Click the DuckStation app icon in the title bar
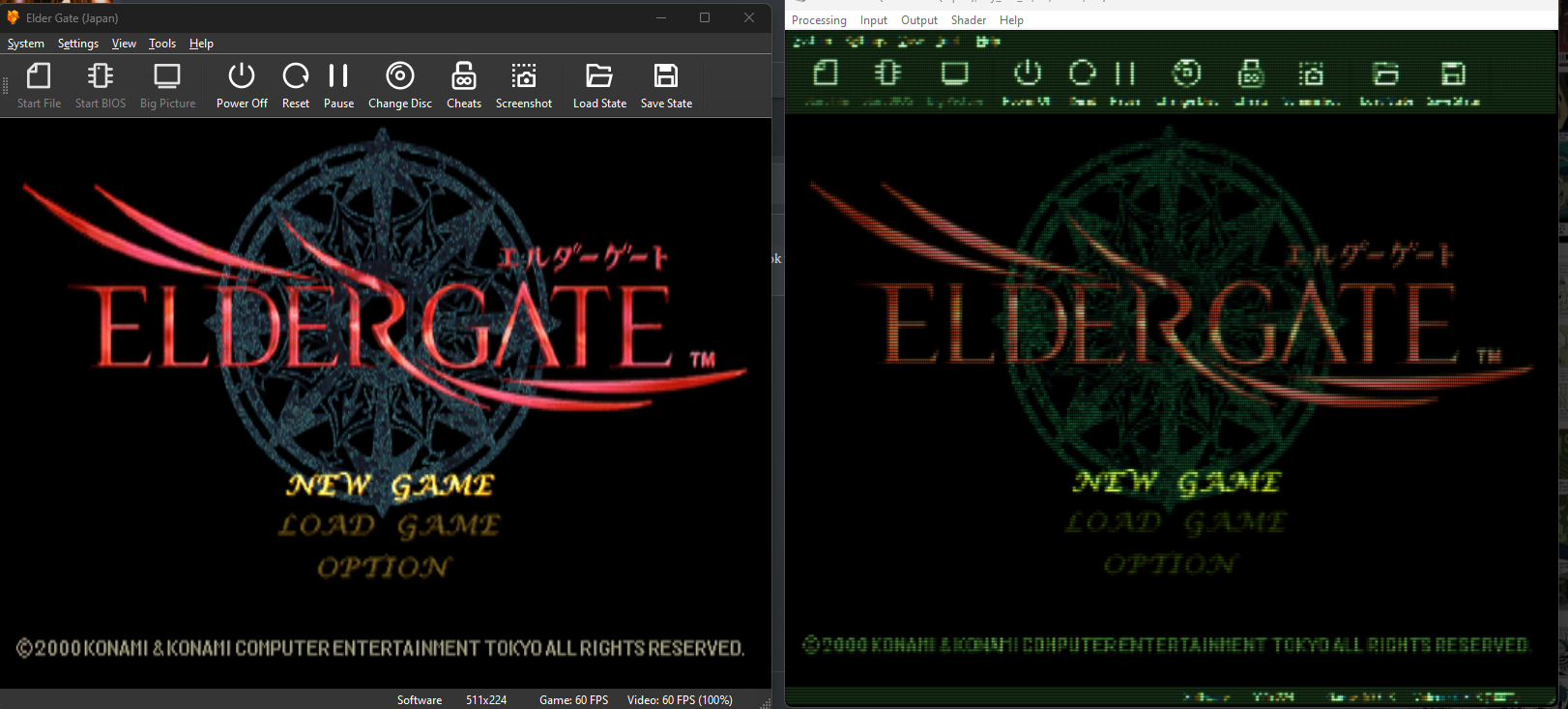Screen dimensions: 1568x709 click(13, 17)
